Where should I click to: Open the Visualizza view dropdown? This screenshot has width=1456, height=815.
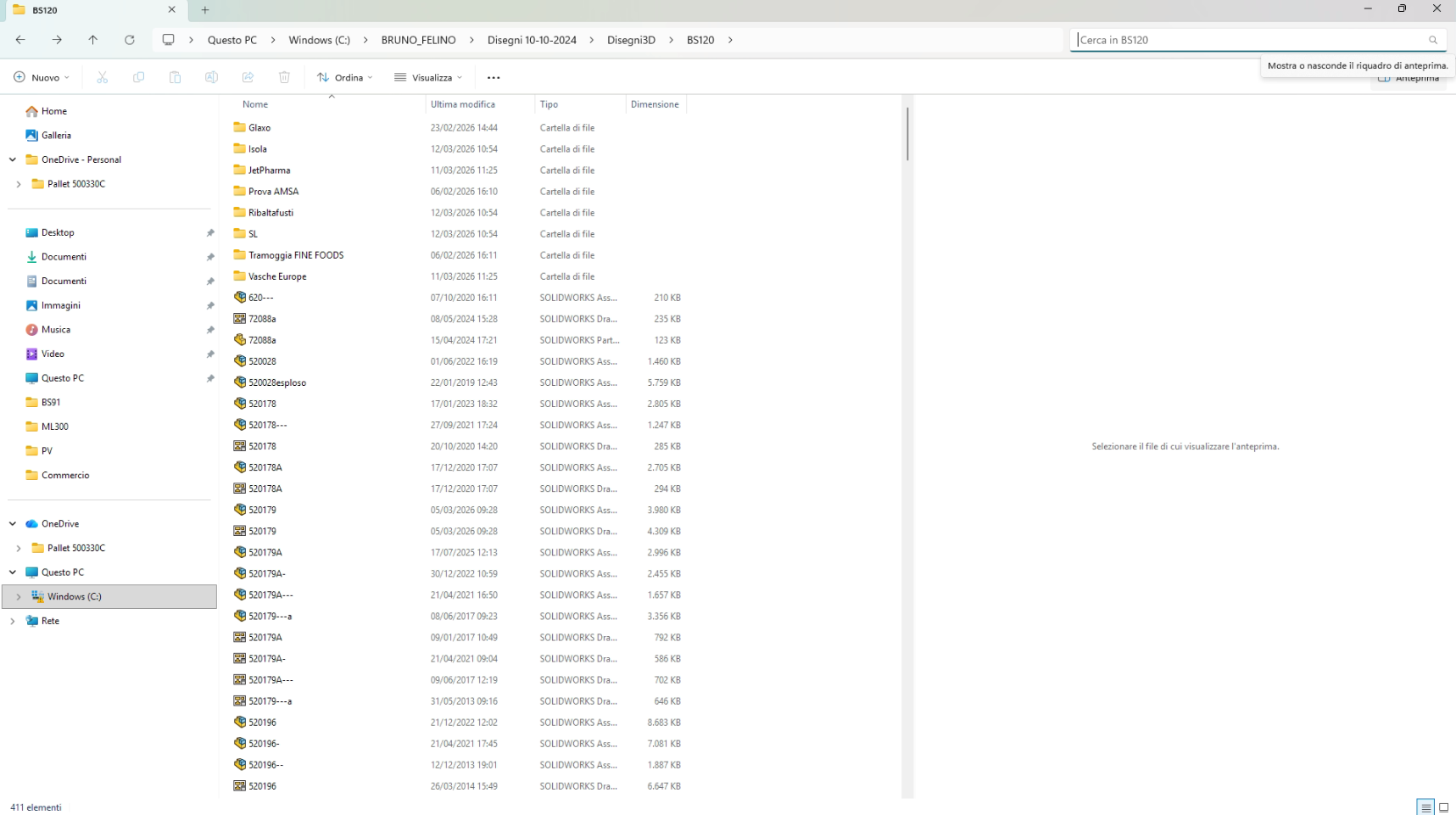[428, 77]
